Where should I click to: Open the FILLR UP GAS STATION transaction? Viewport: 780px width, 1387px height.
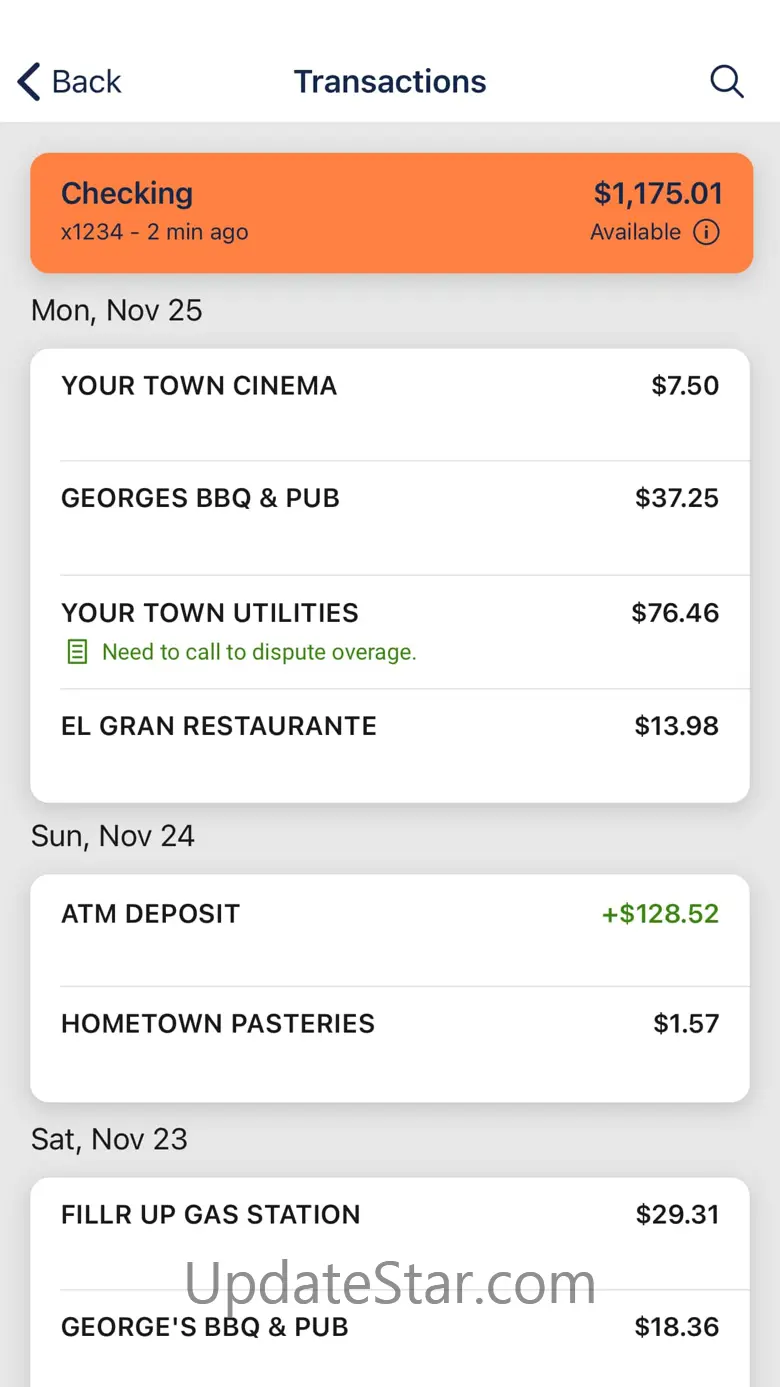[x=390, y=1234]
